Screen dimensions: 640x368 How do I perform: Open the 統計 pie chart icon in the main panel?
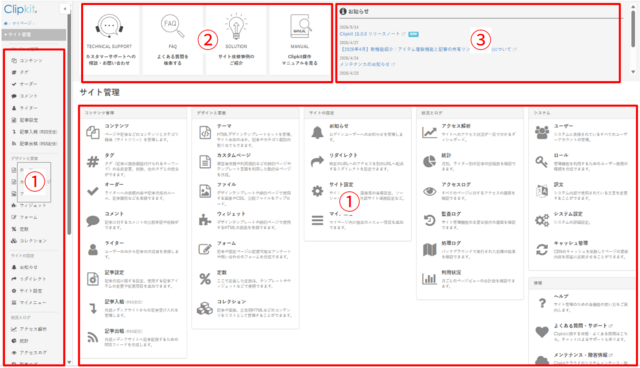(429, 162)
